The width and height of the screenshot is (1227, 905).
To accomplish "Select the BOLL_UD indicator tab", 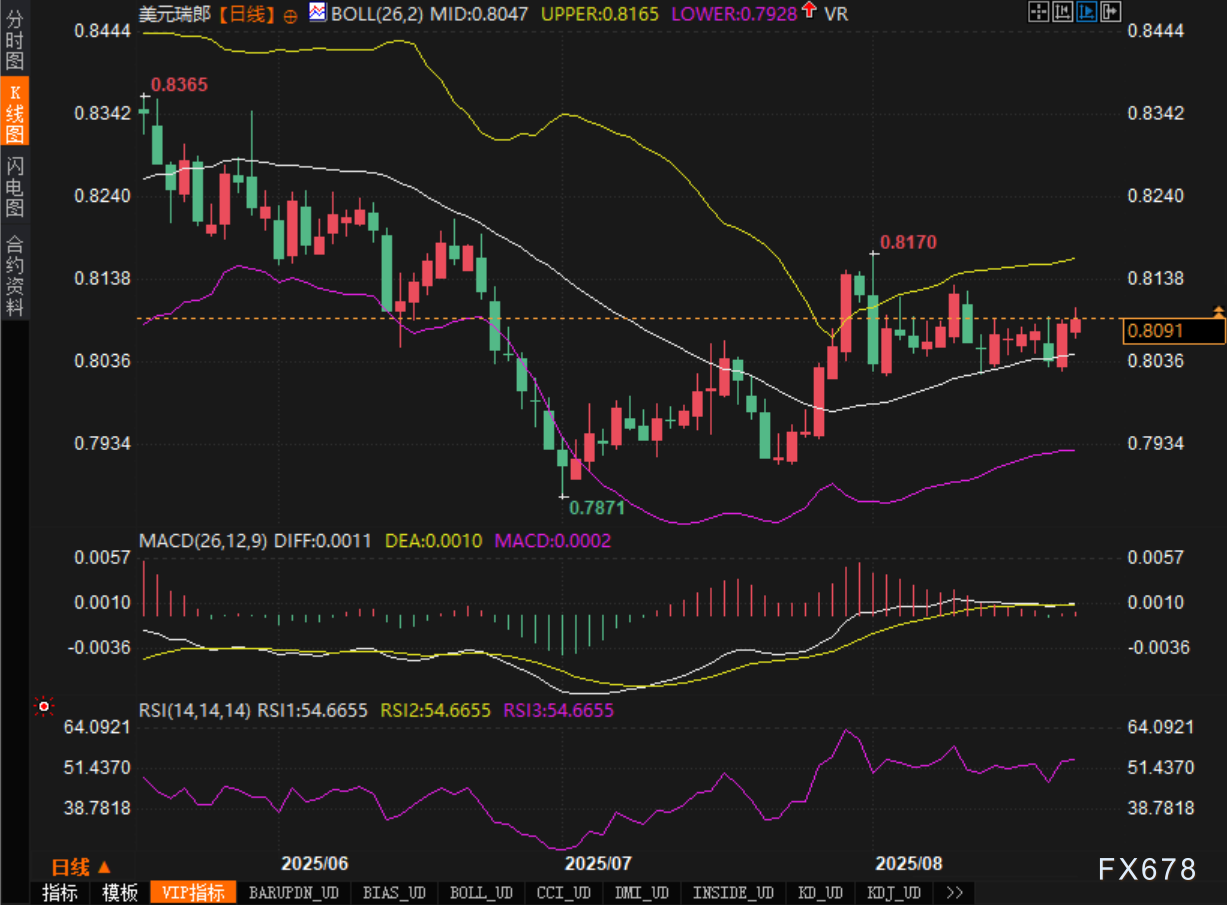I will [x=481, y=893].
